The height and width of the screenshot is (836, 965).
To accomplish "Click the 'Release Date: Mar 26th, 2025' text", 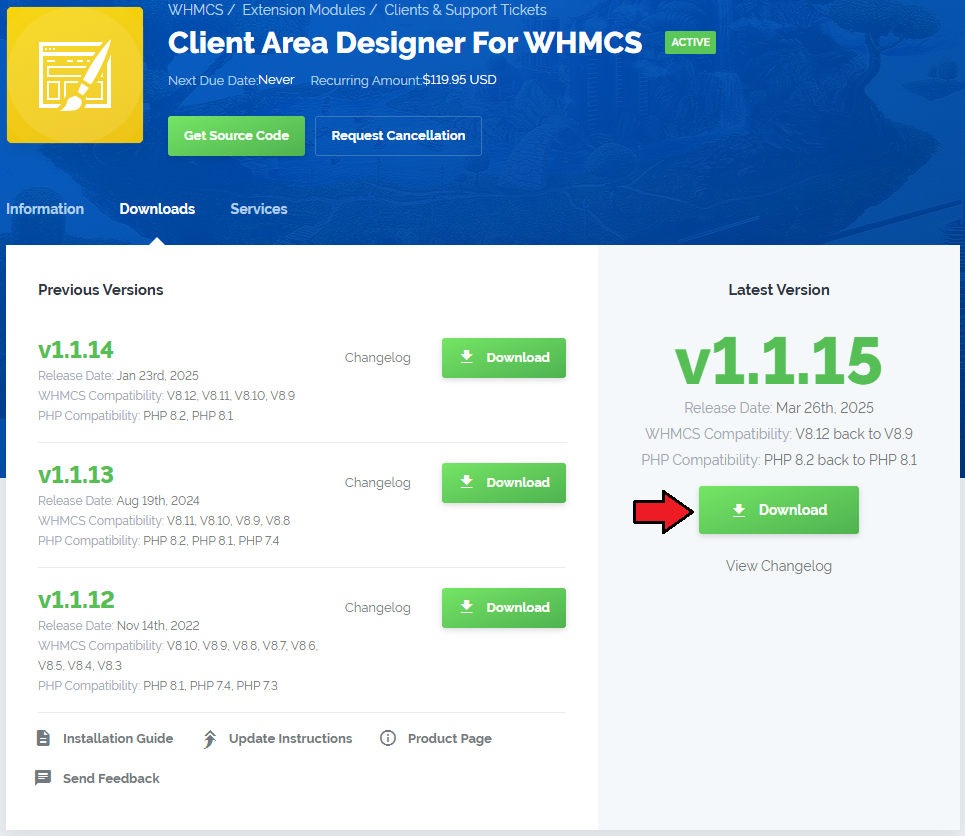I will coord(779,408).
